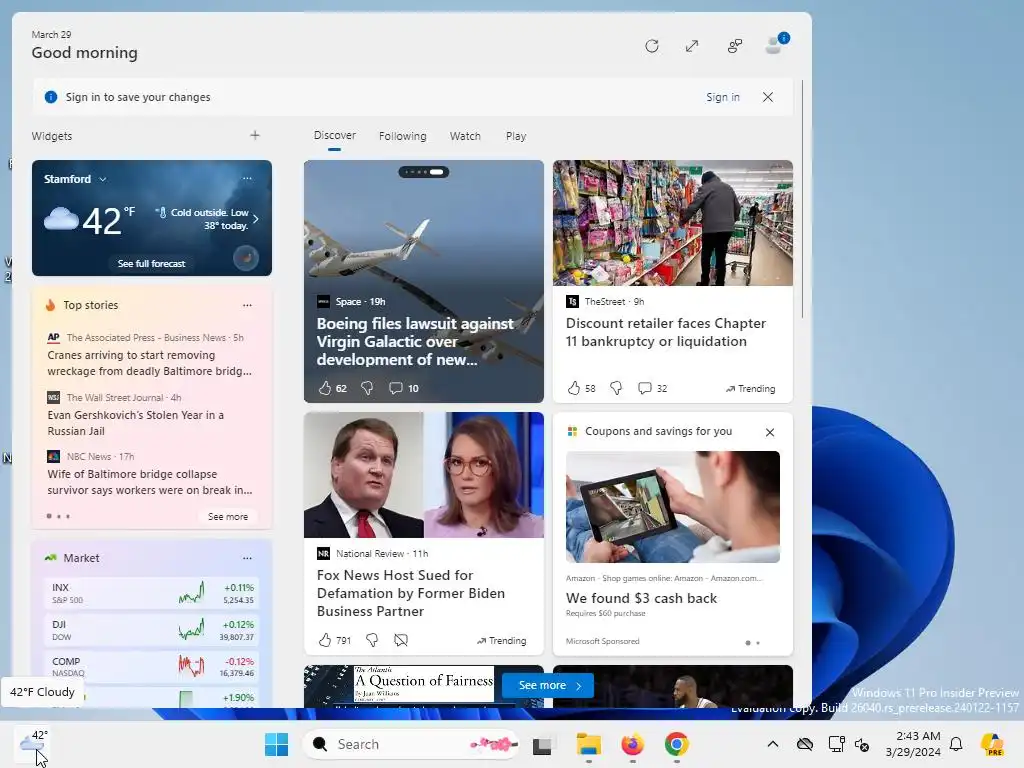This screenshot has width=1024, height=768.
Task: Click disabled comments icon on Fox article
Action: 401,640
